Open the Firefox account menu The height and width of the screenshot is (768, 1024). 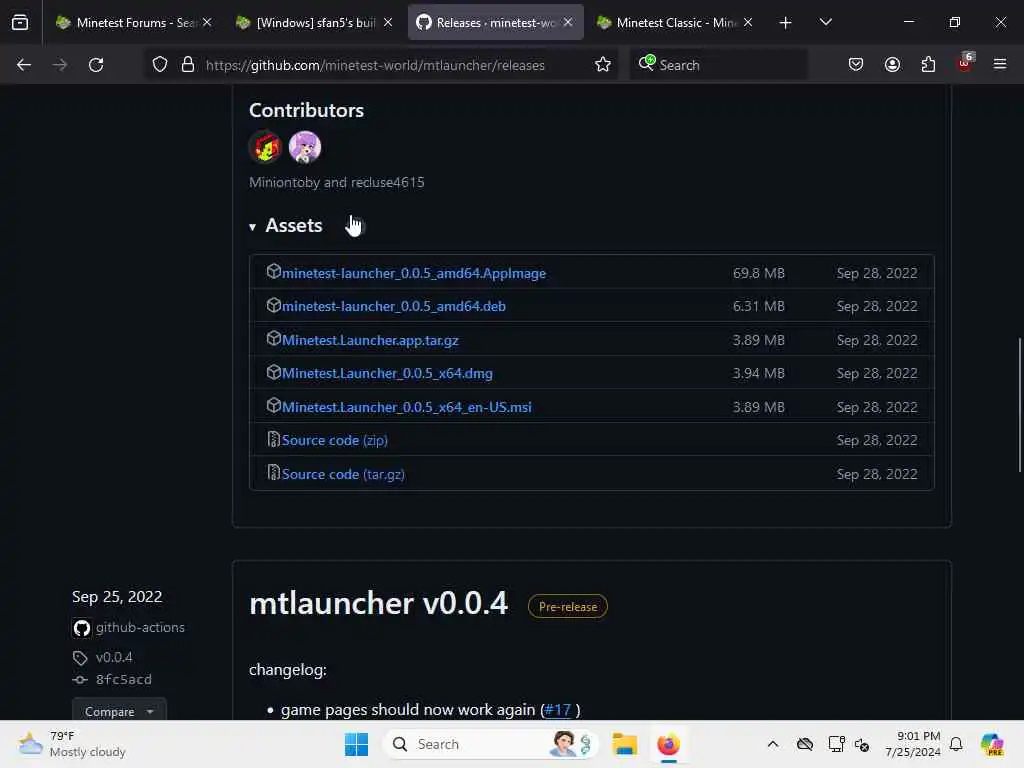click(x=892, y=65)
